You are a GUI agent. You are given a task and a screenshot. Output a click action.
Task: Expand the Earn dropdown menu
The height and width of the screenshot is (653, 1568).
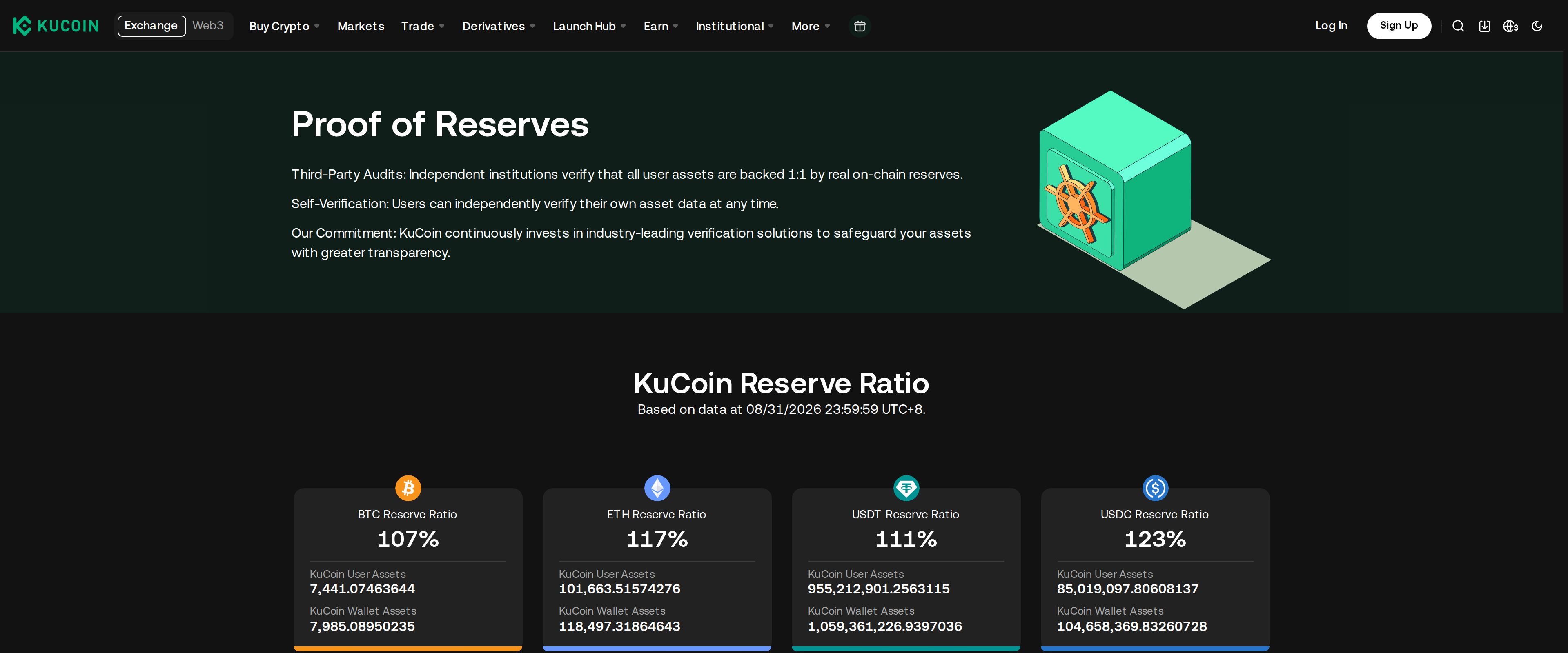tap(660, 26)
